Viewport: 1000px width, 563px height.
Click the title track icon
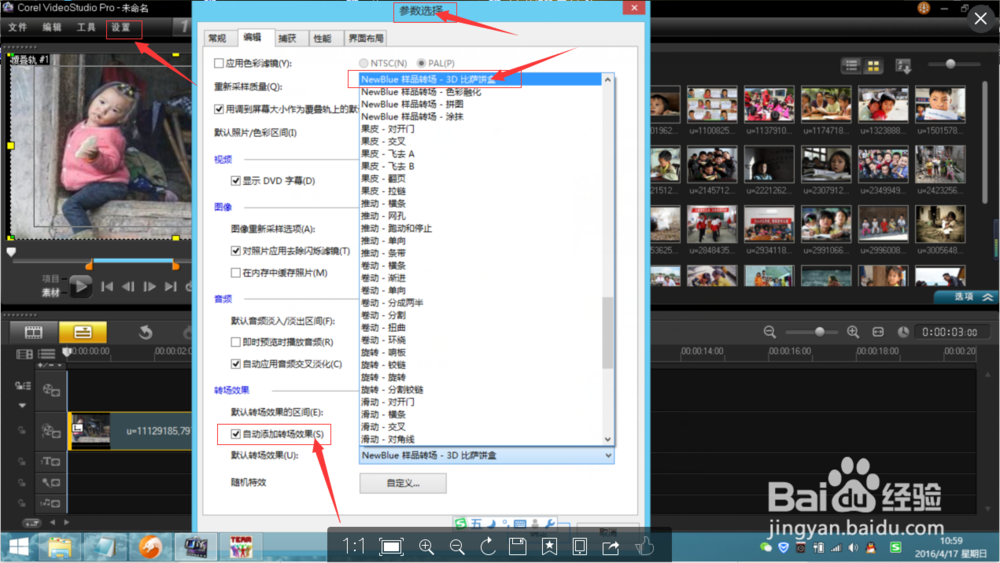[51, 461]
